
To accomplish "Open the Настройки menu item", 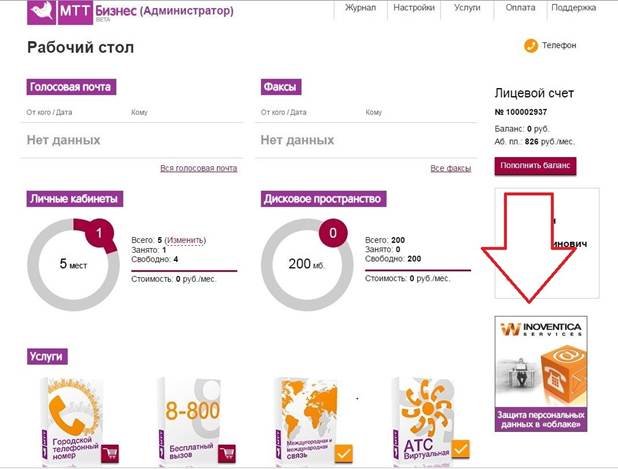I will click(x=413, y=8).
